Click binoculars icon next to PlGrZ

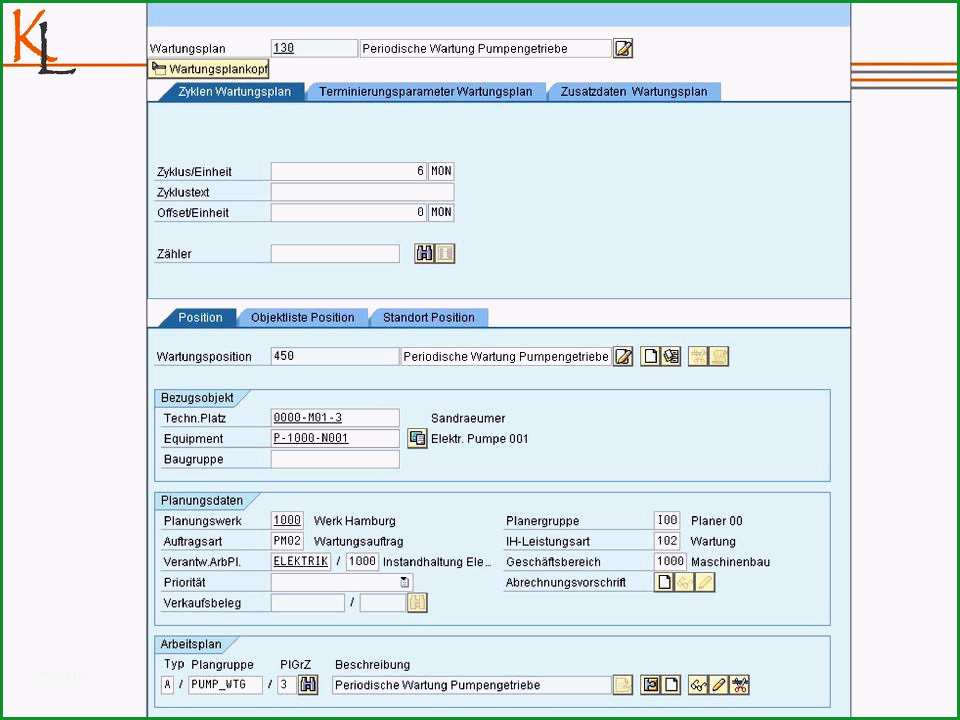pyautogui.click(x=308, y=684)
